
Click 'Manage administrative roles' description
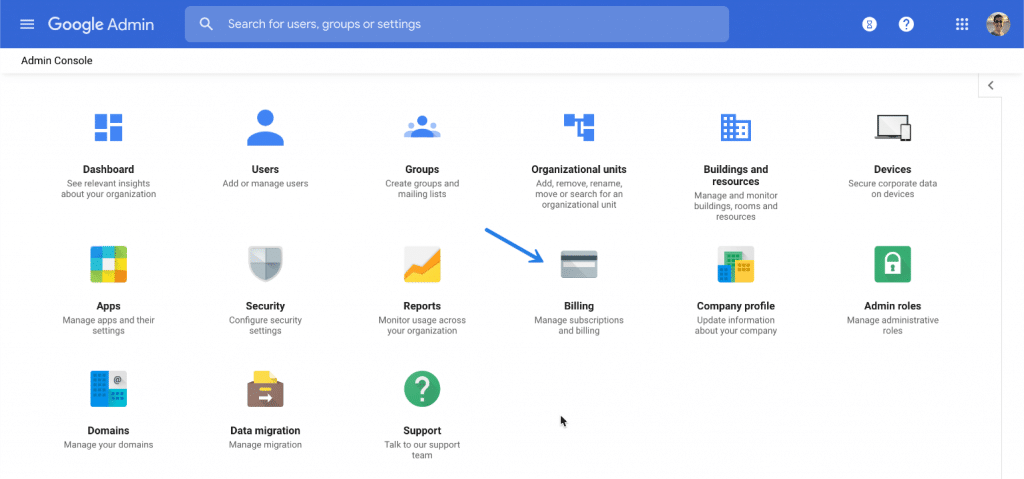pyautogui.click(x=892, y=325)
